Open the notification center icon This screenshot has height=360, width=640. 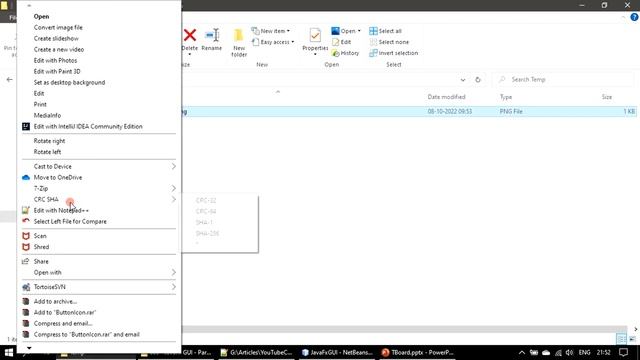point(623,352)
